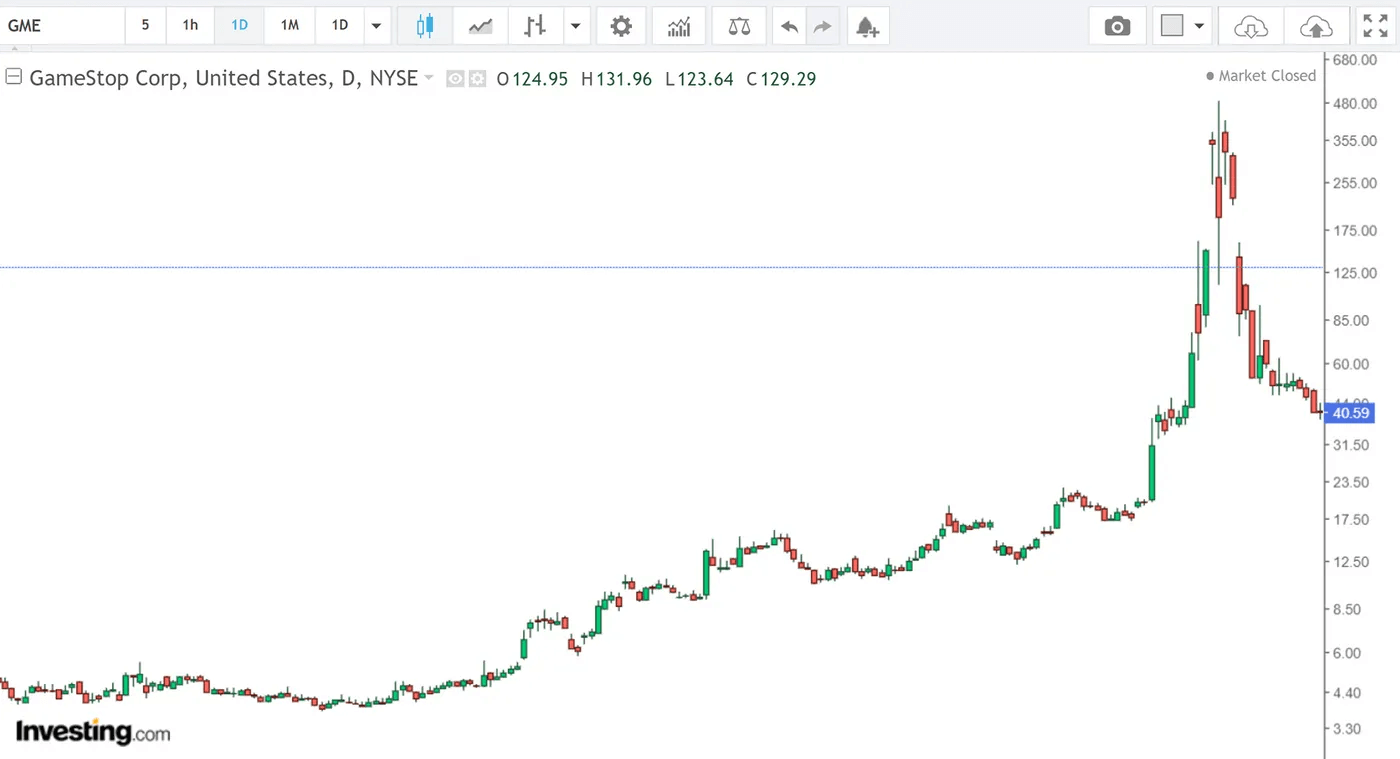The height and width of the screenshot is (759, 1400).
Task: Switch to the area chart style icon
Action: [480, 26]
